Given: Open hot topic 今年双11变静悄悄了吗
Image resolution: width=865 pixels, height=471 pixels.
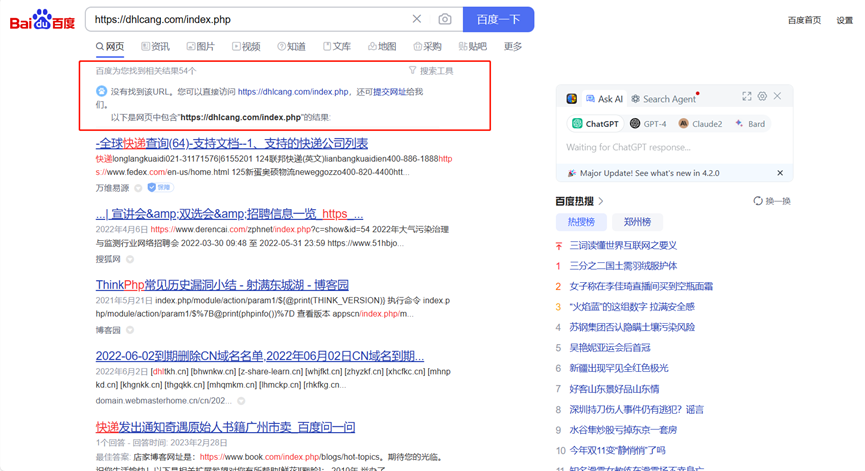Looking at the screenshot, I should click(x=617, y=450).
